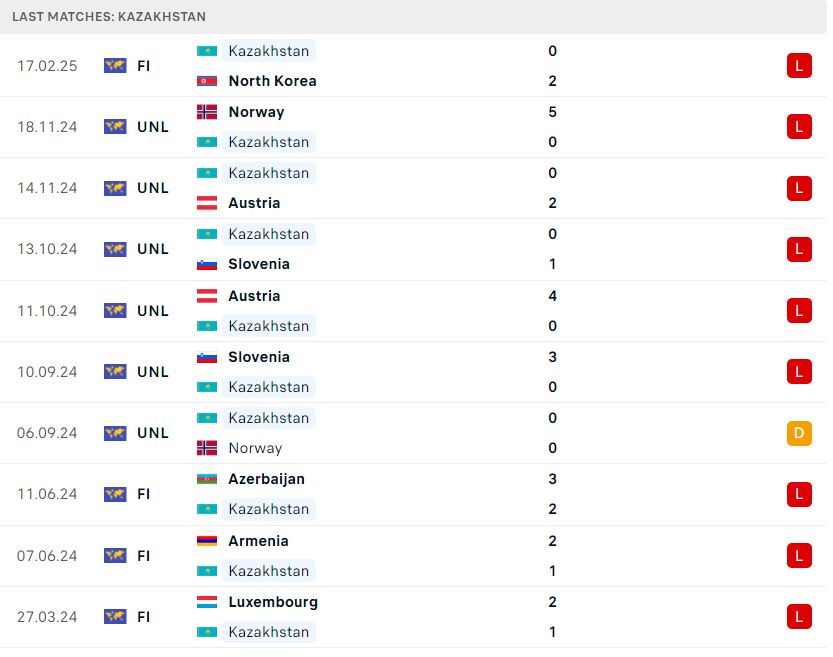Click world map icon beside 17.02.25
833x657 pixels.
click(x=115, y=66)
